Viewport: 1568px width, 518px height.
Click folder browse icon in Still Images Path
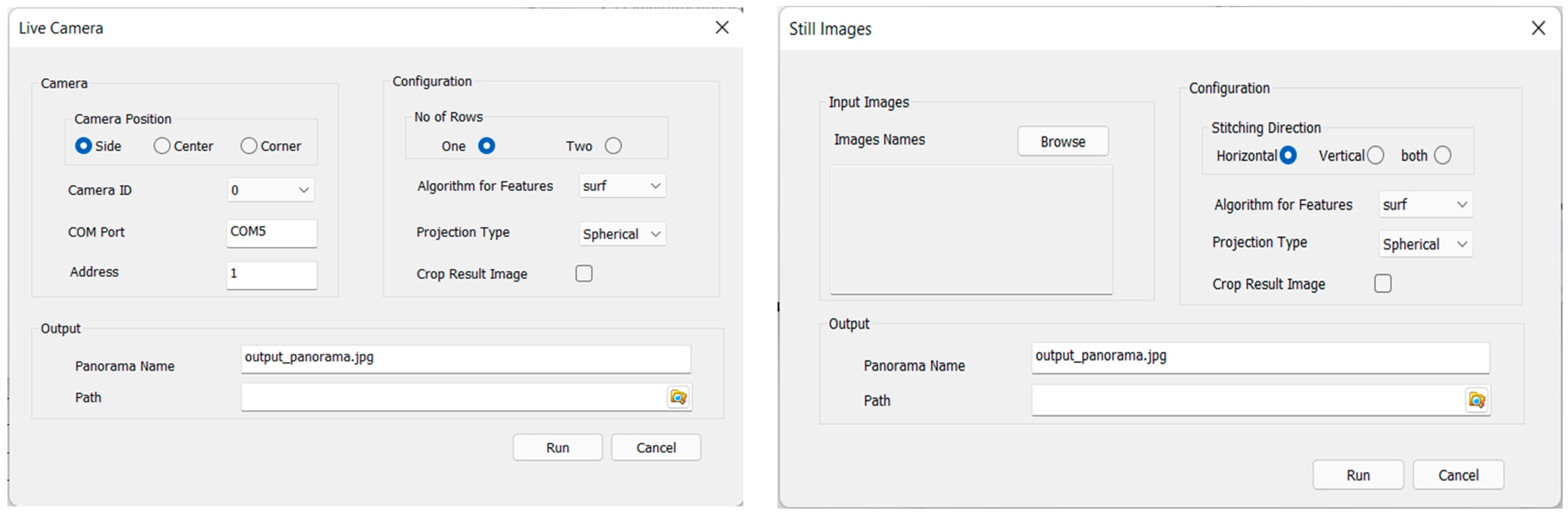[1477, 400]
